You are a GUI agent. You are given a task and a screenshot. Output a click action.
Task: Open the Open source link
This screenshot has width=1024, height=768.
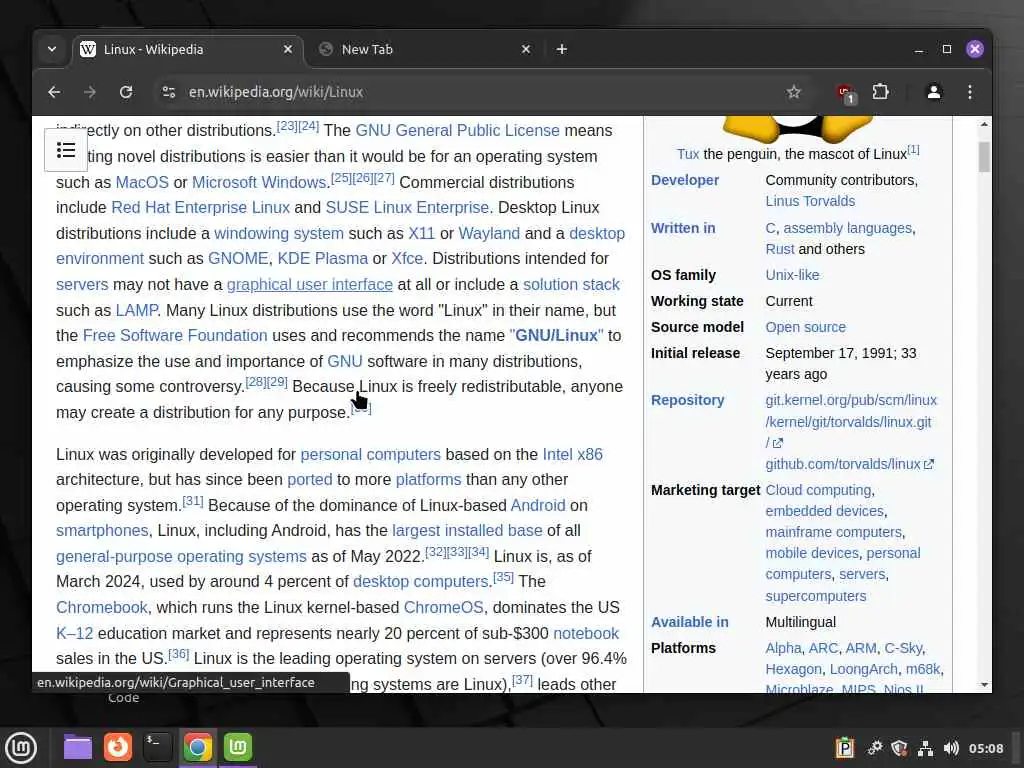[x=805, y=327]
